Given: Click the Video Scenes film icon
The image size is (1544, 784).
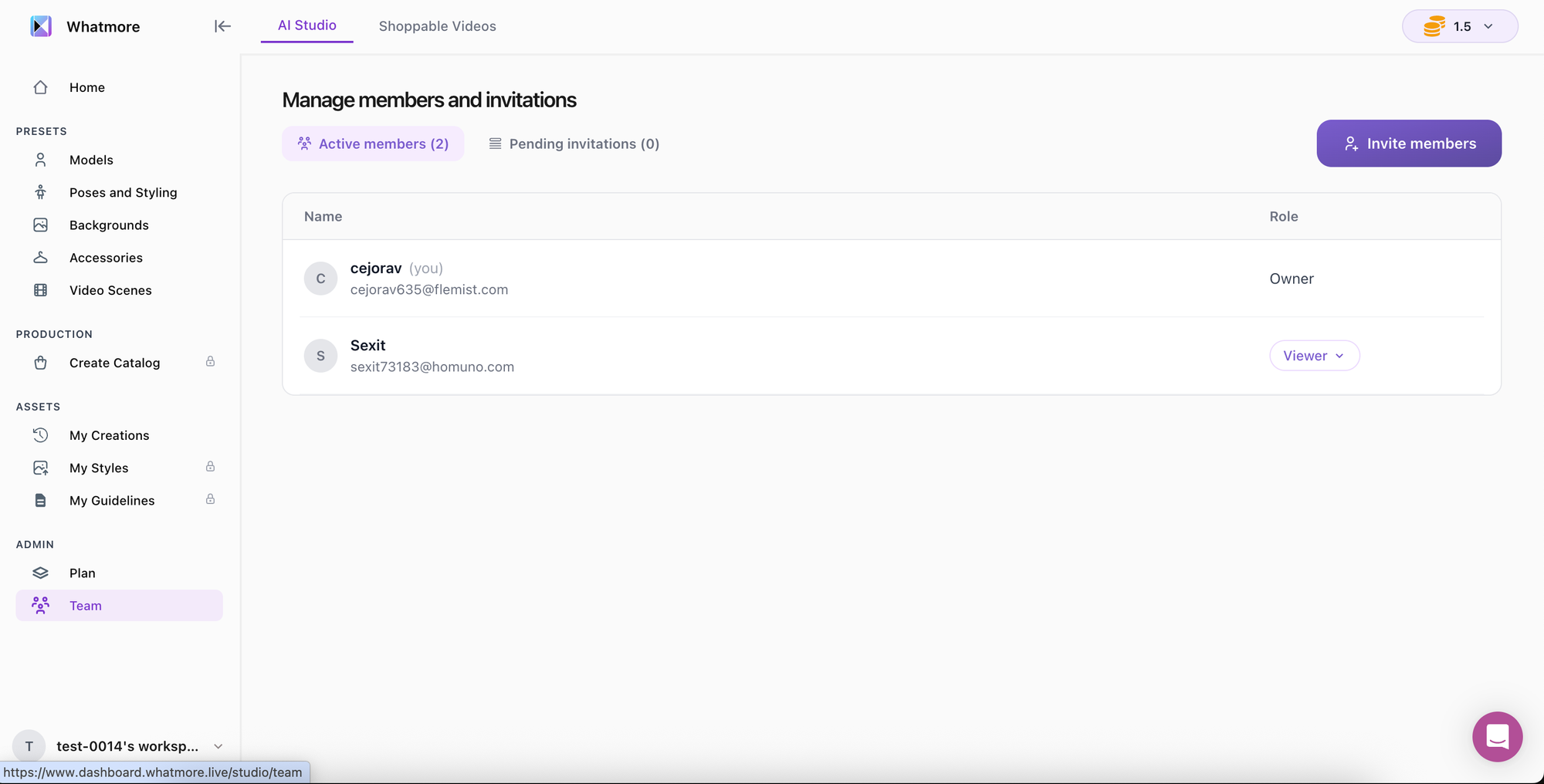Looking at the screenshot, I should click(x=41, y=290).
